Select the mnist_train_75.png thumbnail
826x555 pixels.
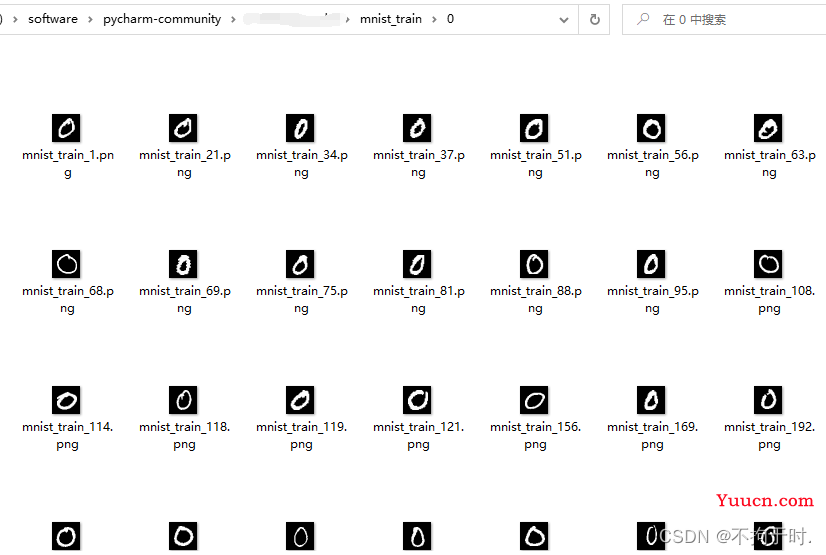(300, 264)
